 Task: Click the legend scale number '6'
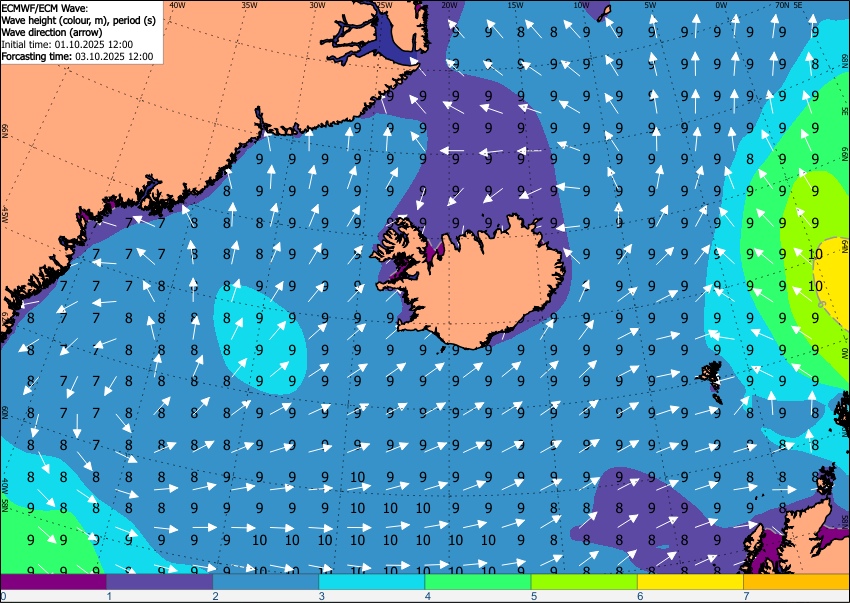[640, 596]
